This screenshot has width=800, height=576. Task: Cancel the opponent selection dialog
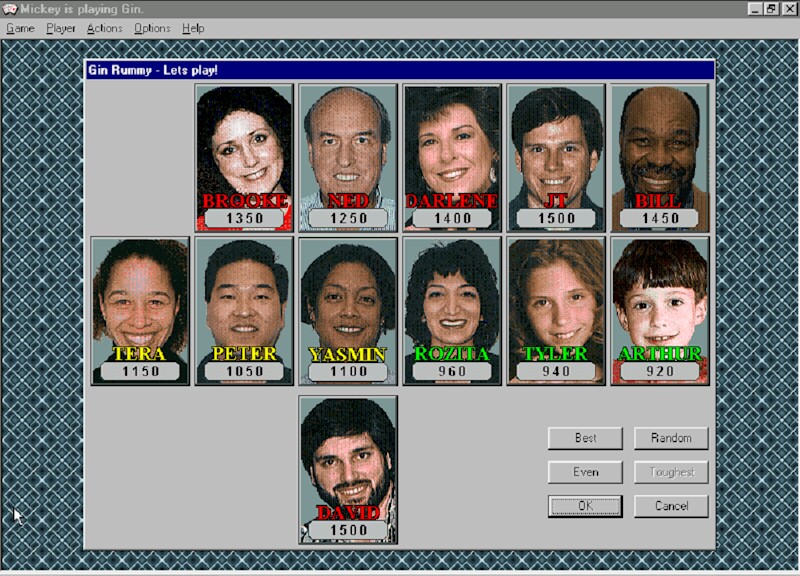671,506
